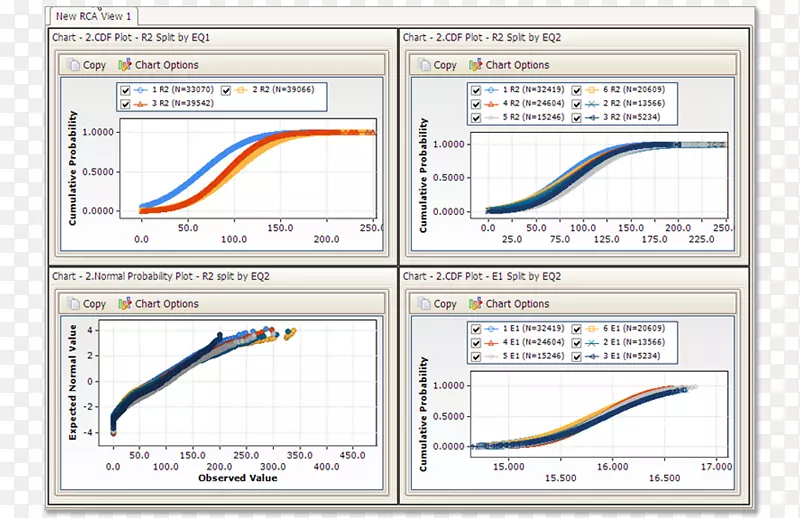The image size is (800, 518).
Task: Select title 'Chart - 2.CDF Plot - E1 Split by EQ2'
Action: (x=482, y=276)
